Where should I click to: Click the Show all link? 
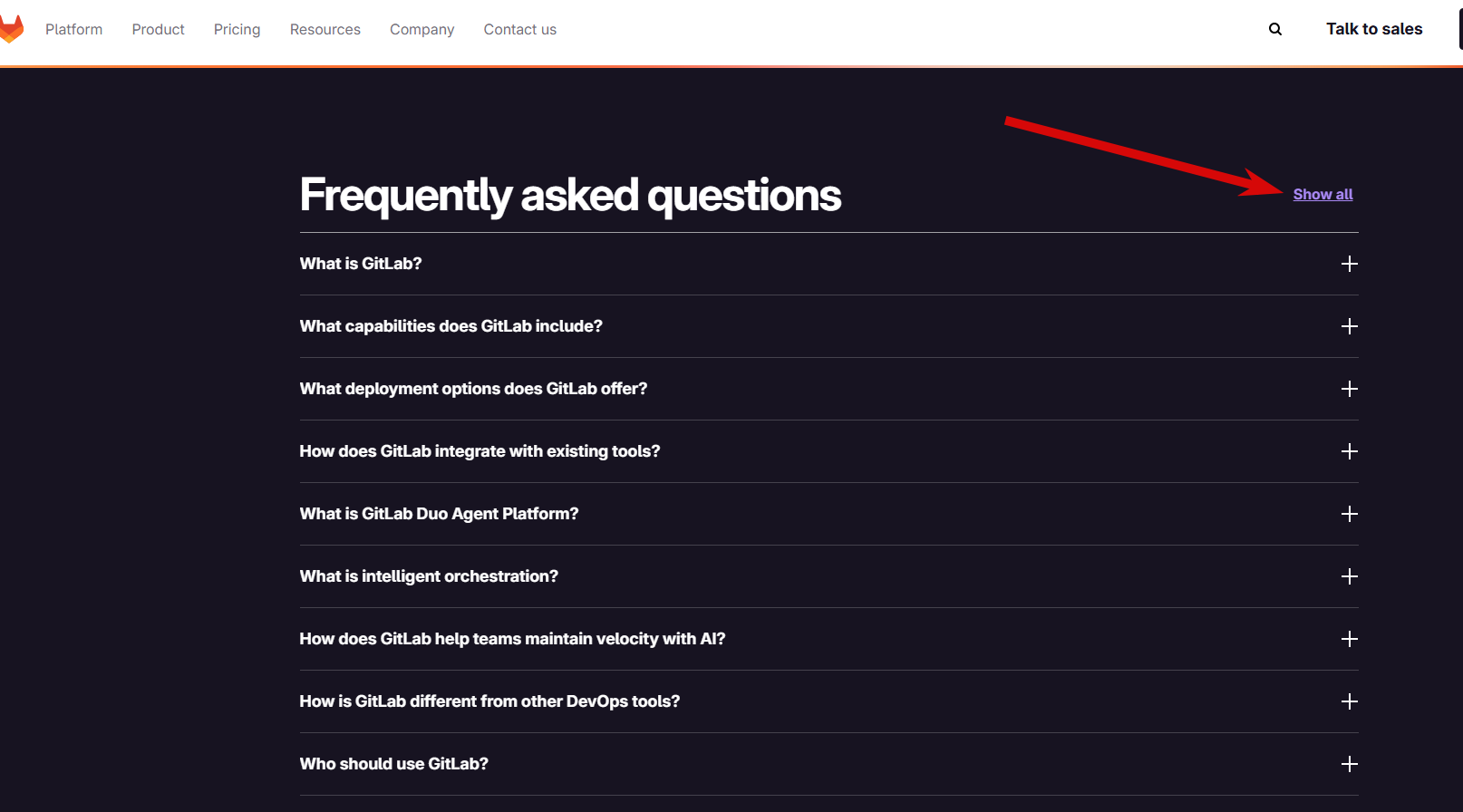click(x=1323, y=194)
